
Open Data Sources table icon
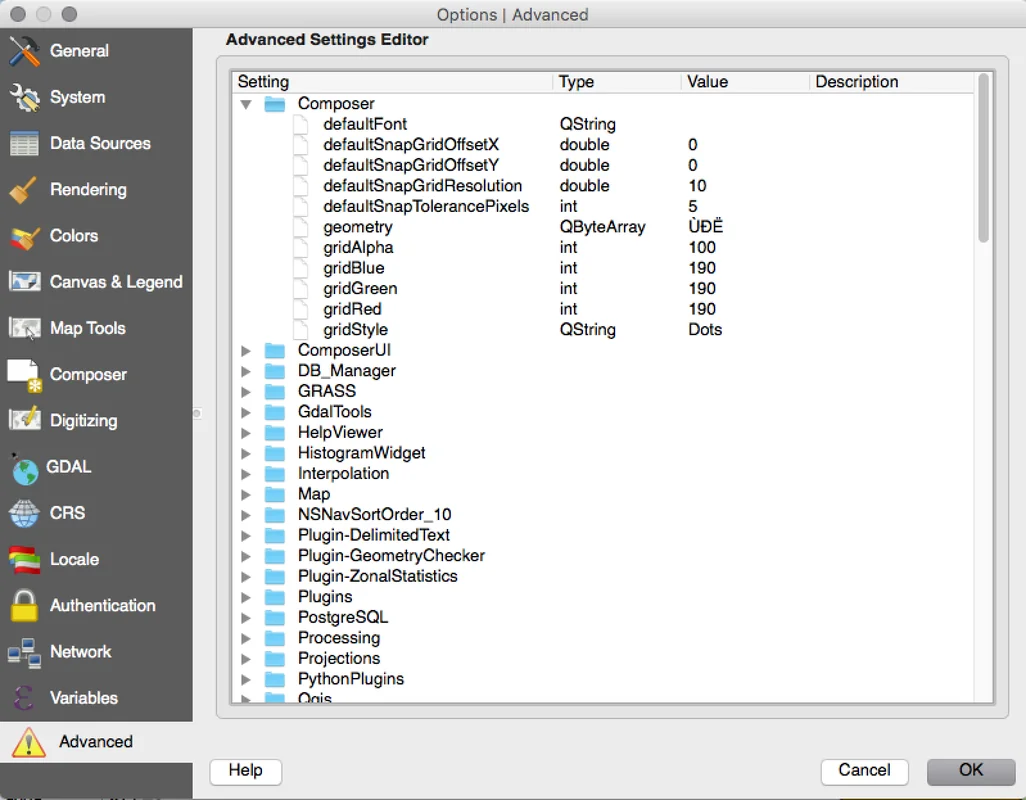pyautogui.click(x=24, y=144)
